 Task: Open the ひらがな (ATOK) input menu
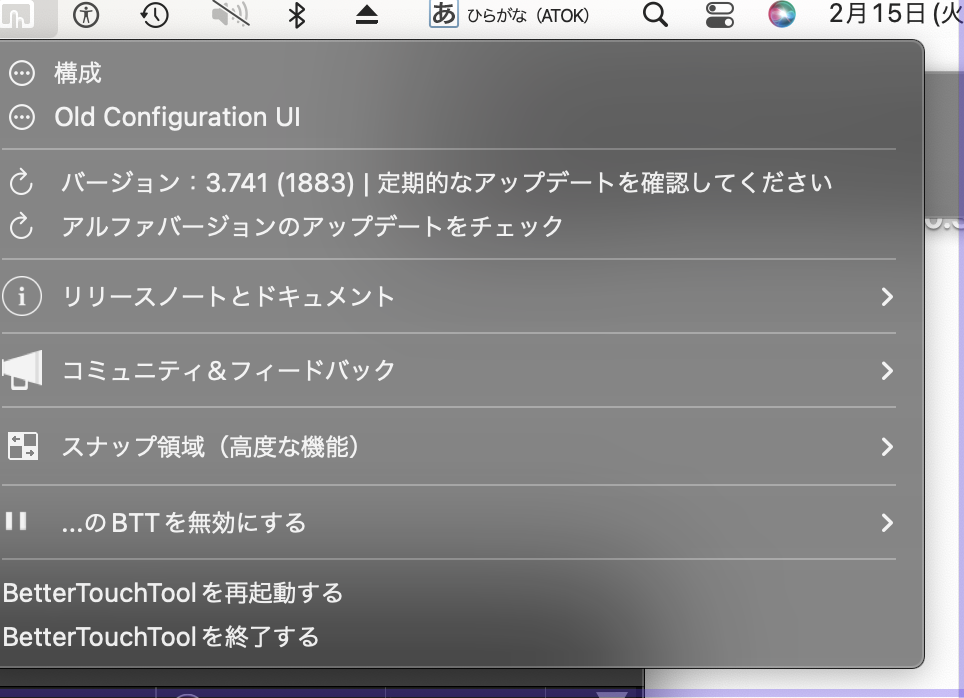coord(509,15)
